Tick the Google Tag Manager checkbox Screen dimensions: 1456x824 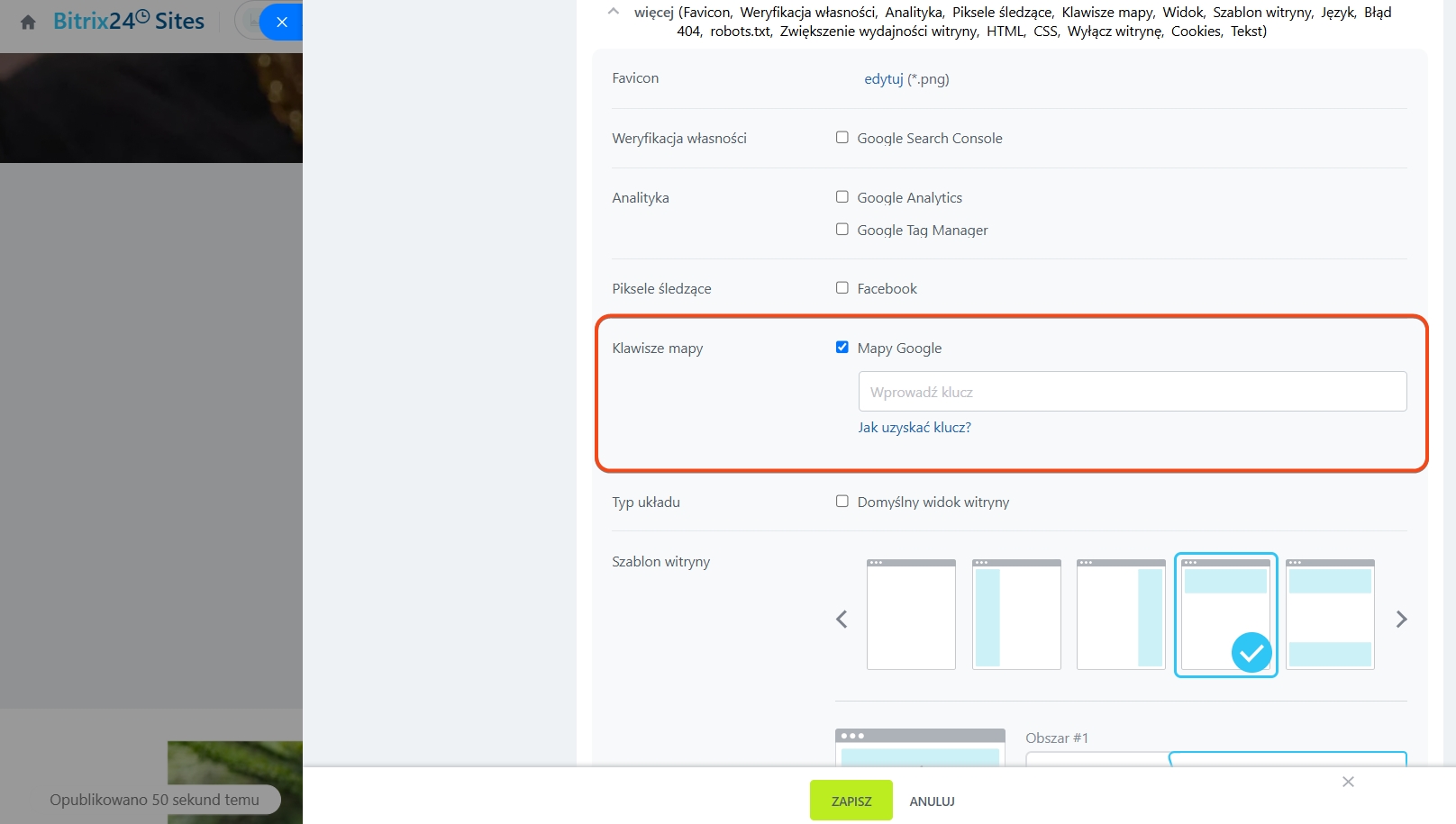point(842,230)
